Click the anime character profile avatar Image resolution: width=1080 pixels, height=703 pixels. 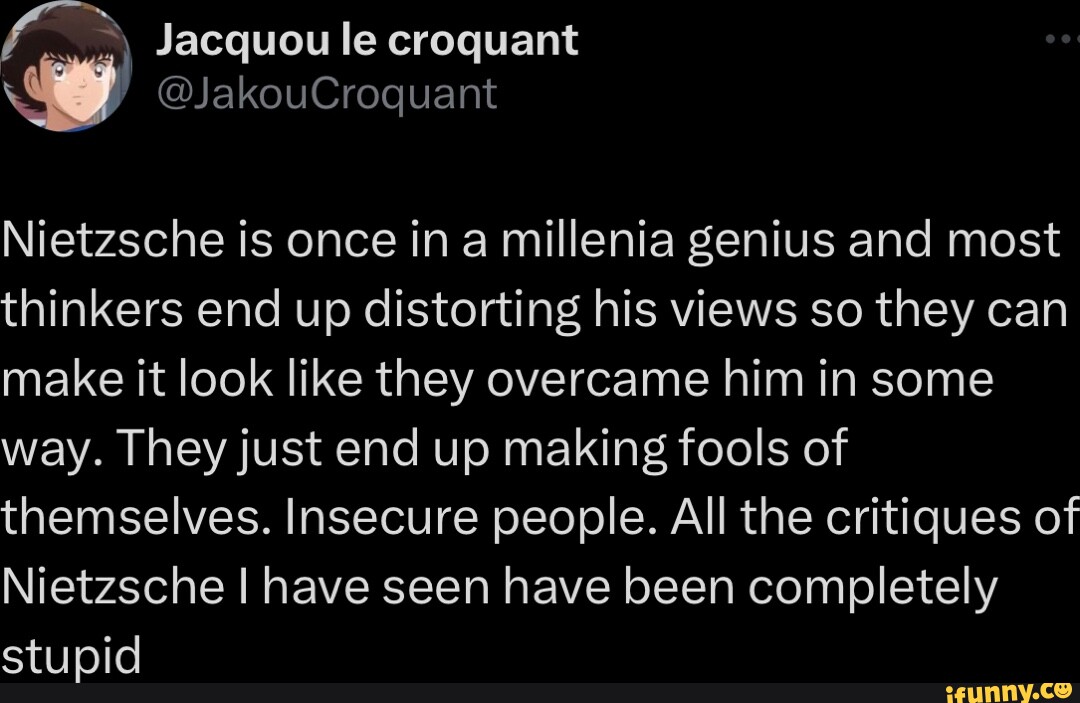[67, 68]
